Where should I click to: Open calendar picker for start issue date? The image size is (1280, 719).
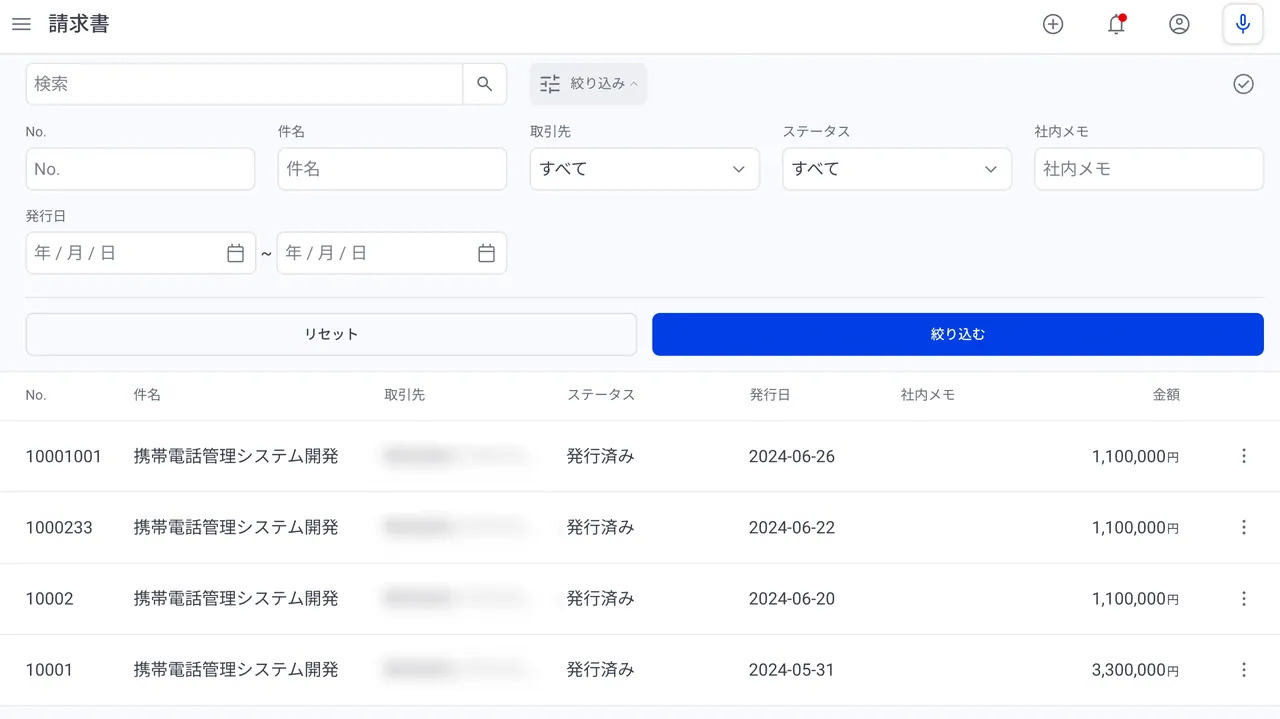point(236,253)
